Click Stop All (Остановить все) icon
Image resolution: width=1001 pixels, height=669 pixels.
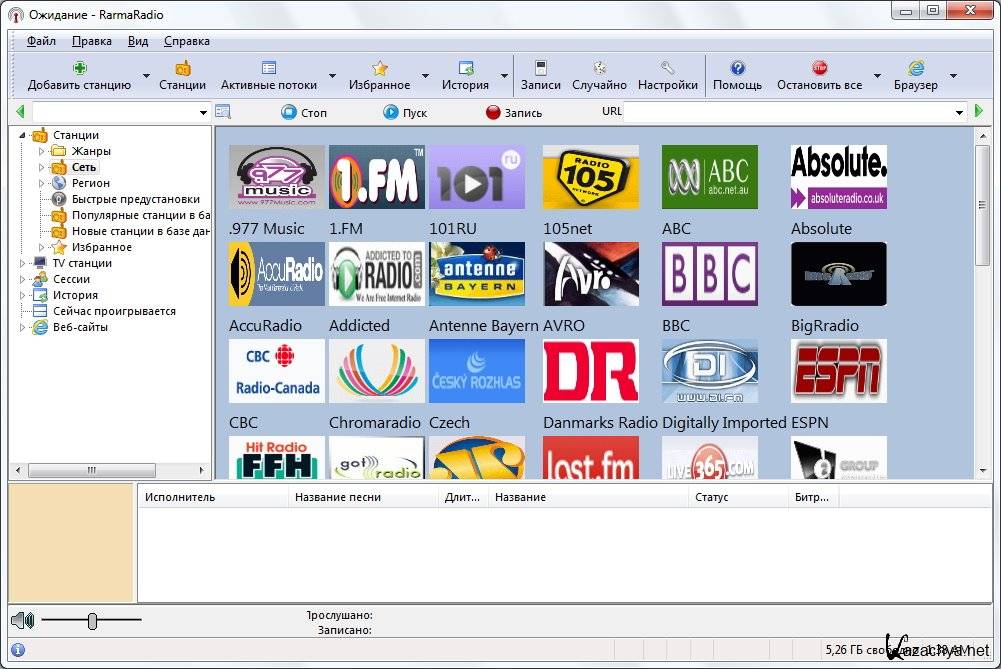(x=819, y=69)
